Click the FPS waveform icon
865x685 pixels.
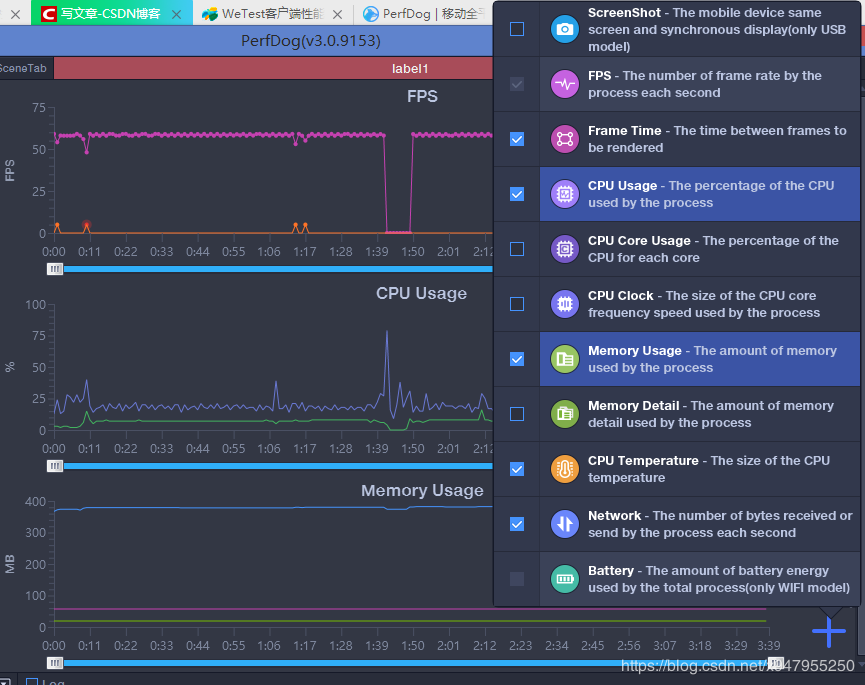point(565,84)
